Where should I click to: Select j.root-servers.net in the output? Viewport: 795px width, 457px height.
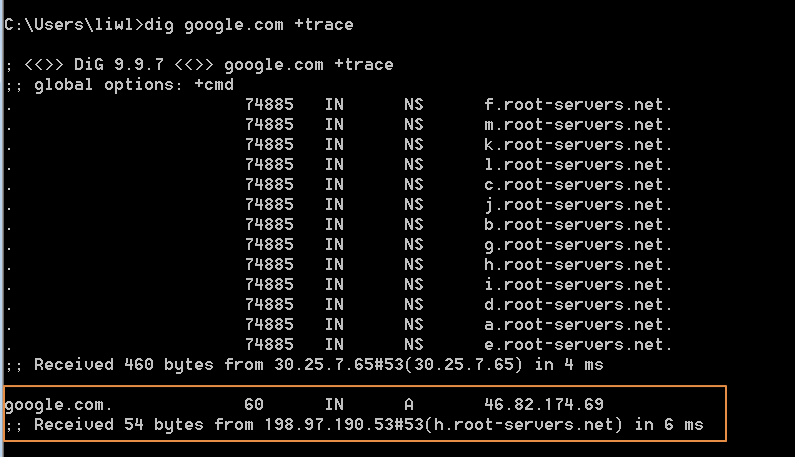coord(578,204)
